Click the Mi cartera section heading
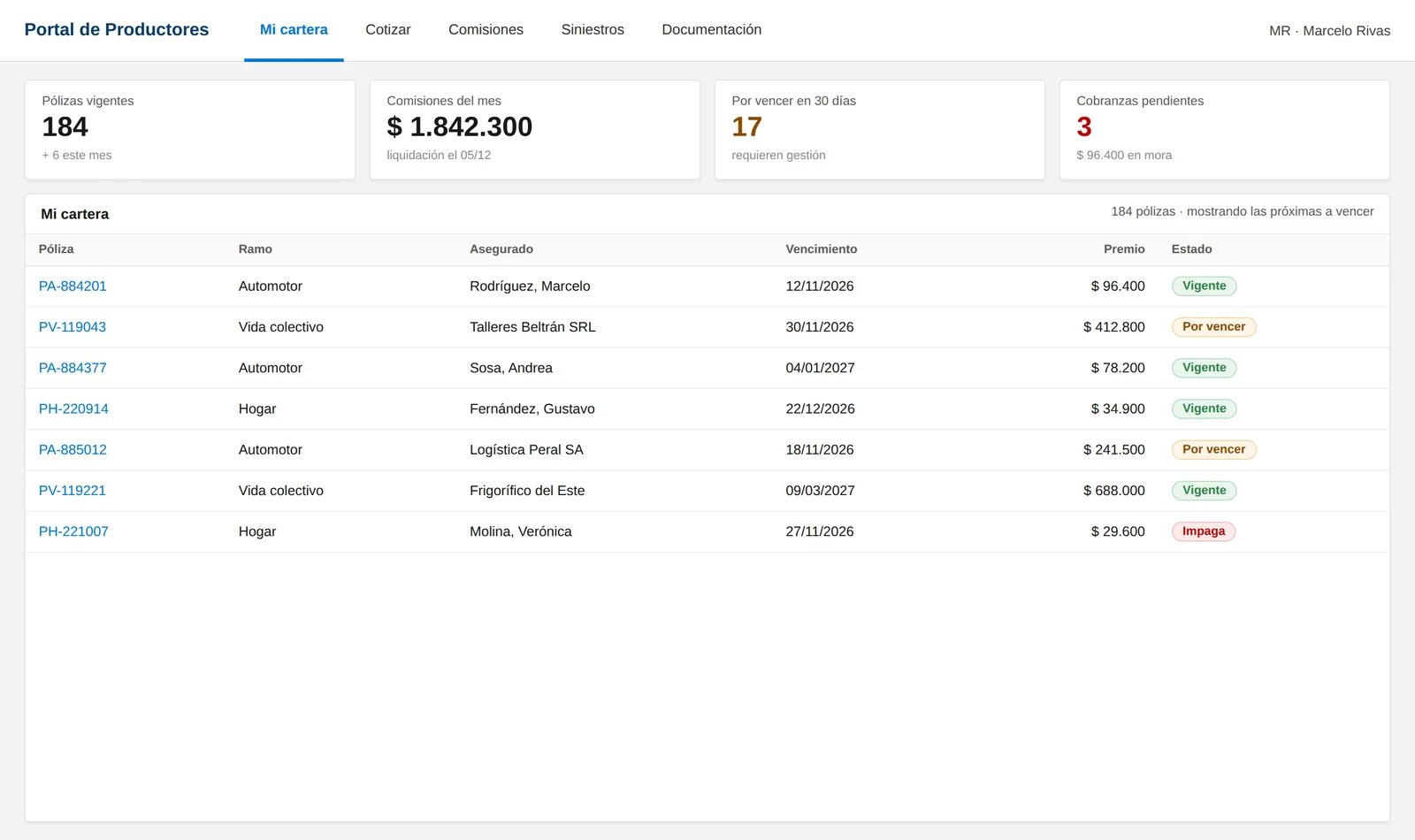 click(75, 214)
